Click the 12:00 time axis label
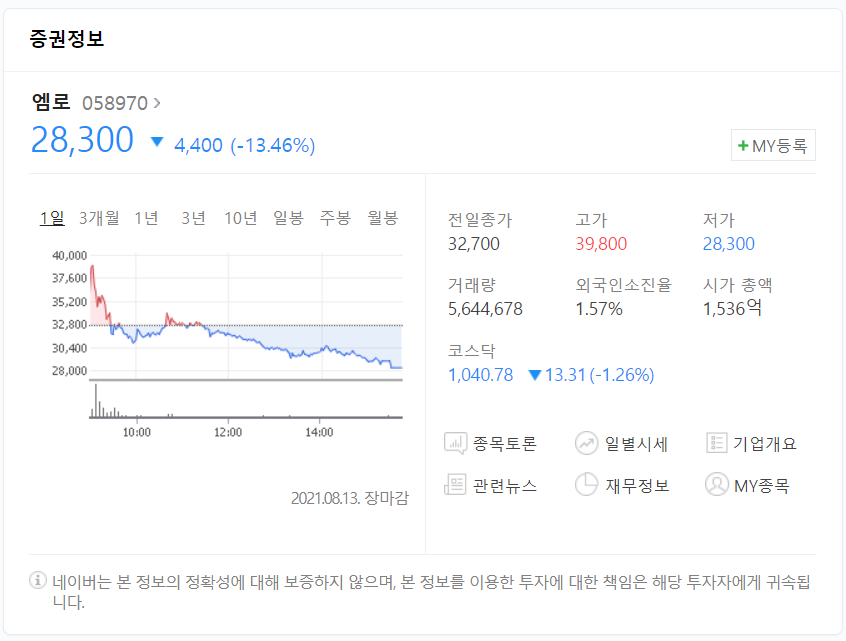 click(x=228, y=432)
